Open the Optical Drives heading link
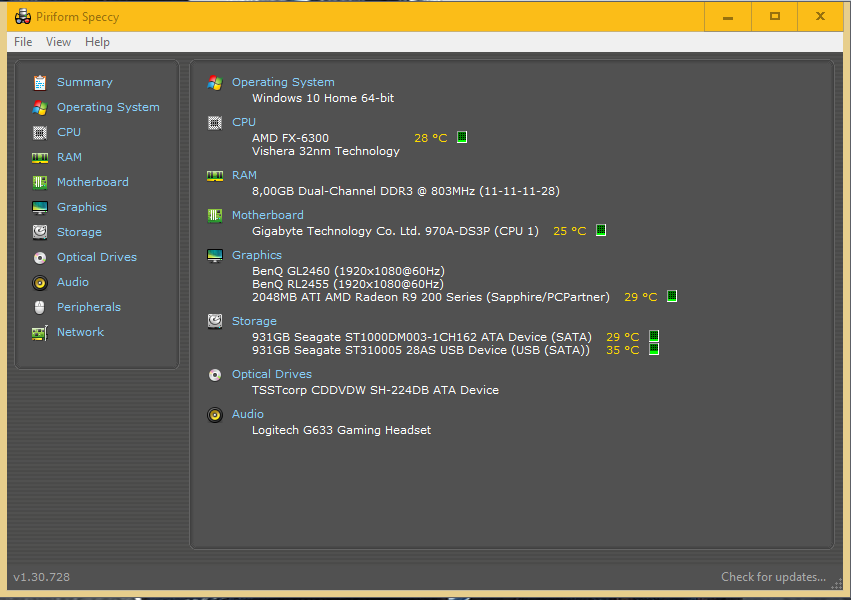Screen dimensions: 851x600 tap(272, 374)
